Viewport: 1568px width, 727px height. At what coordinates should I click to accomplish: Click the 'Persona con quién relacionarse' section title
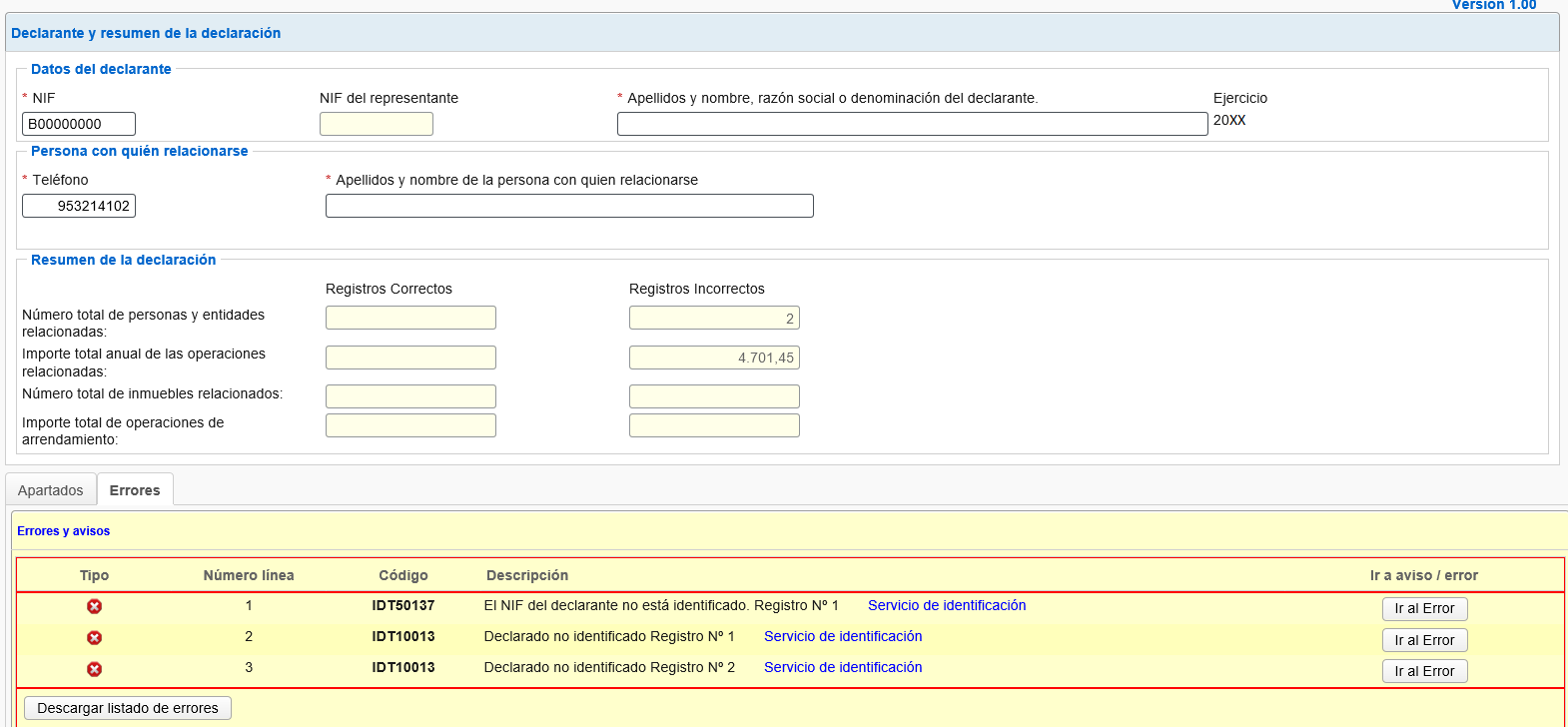(140, 151)
